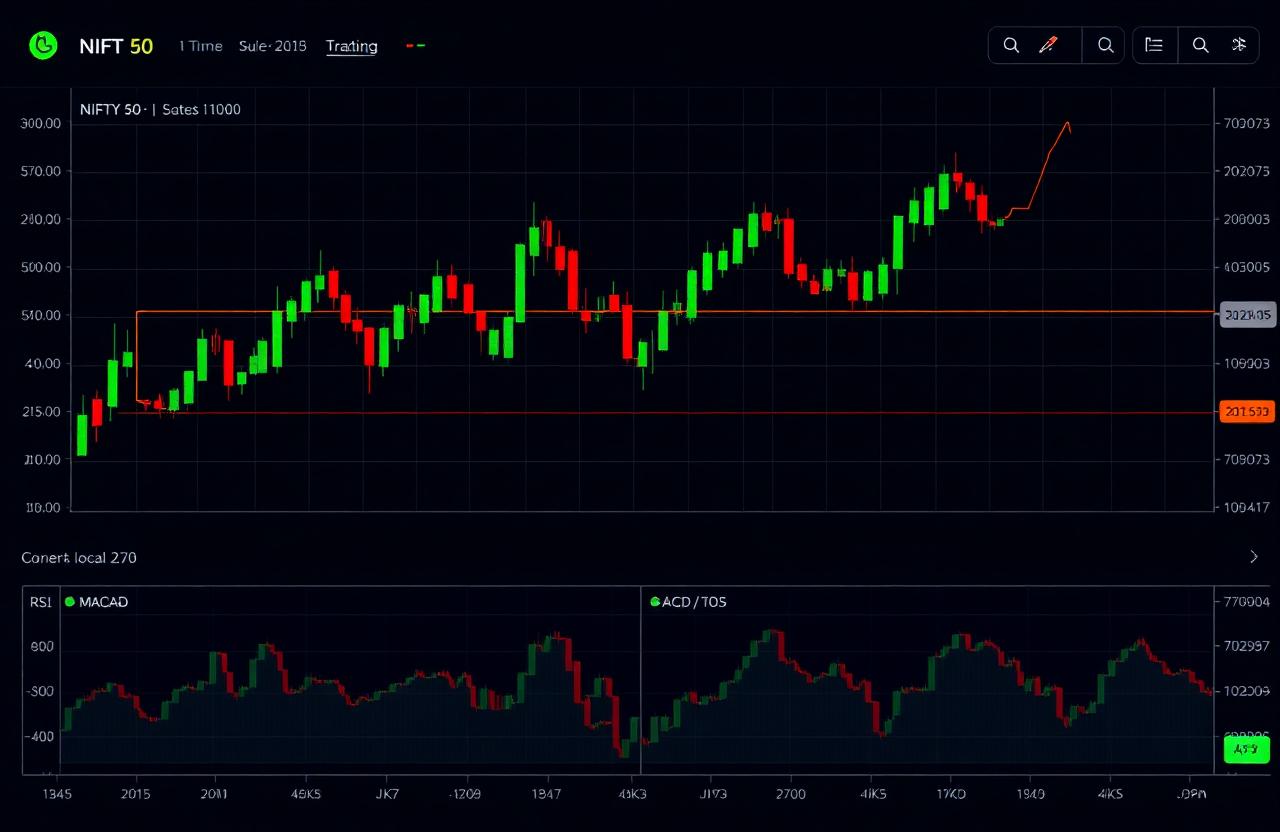The height and width of the screenshot is (832, 1280).
Task: Select the '1 Time' timeframe option
Action: (201, 46)
